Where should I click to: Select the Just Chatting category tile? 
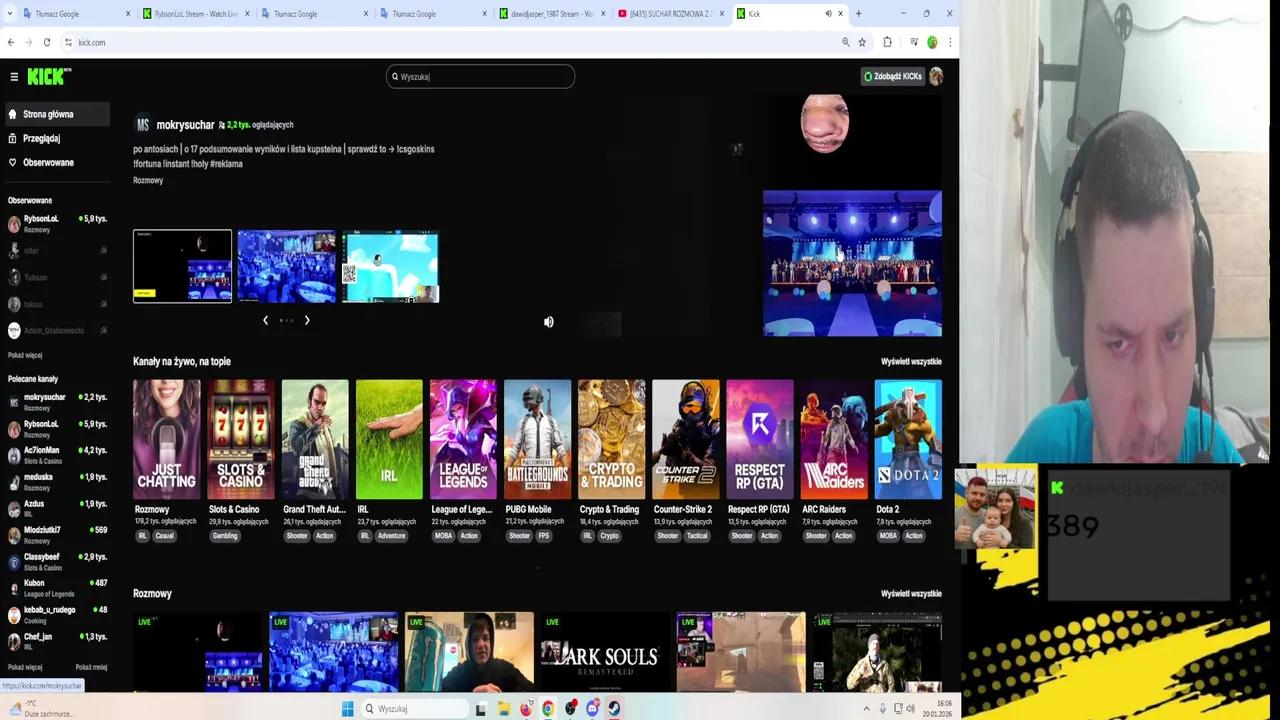166,438
